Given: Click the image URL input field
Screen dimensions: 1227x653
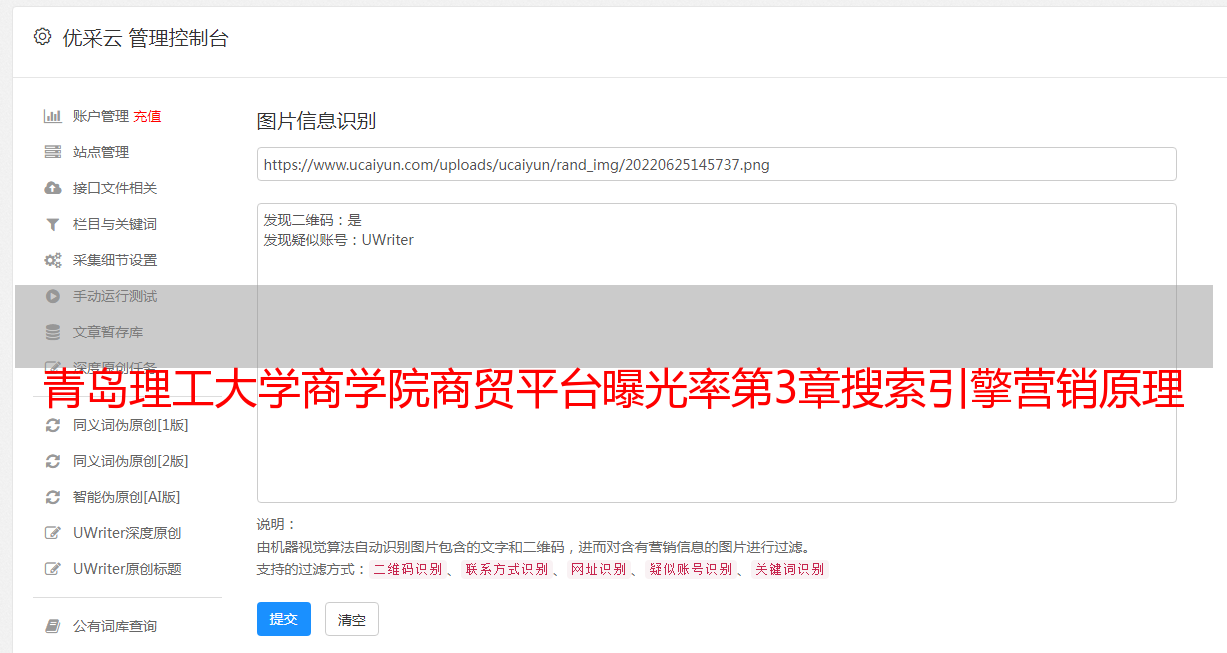Looking at the screenshot, I should (716, 164).
